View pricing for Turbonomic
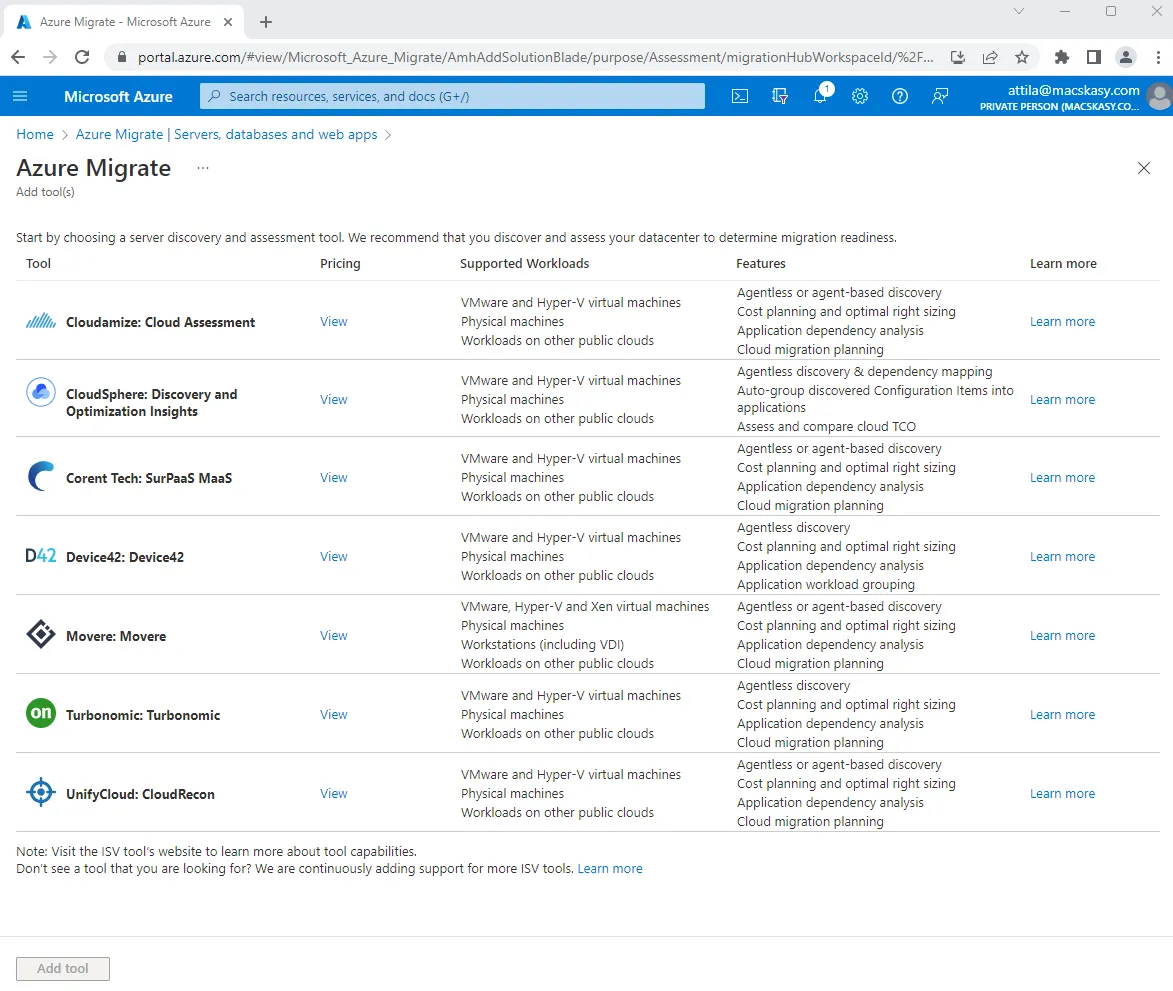Viewport: 1173px width, 991px height. point(334,714)
